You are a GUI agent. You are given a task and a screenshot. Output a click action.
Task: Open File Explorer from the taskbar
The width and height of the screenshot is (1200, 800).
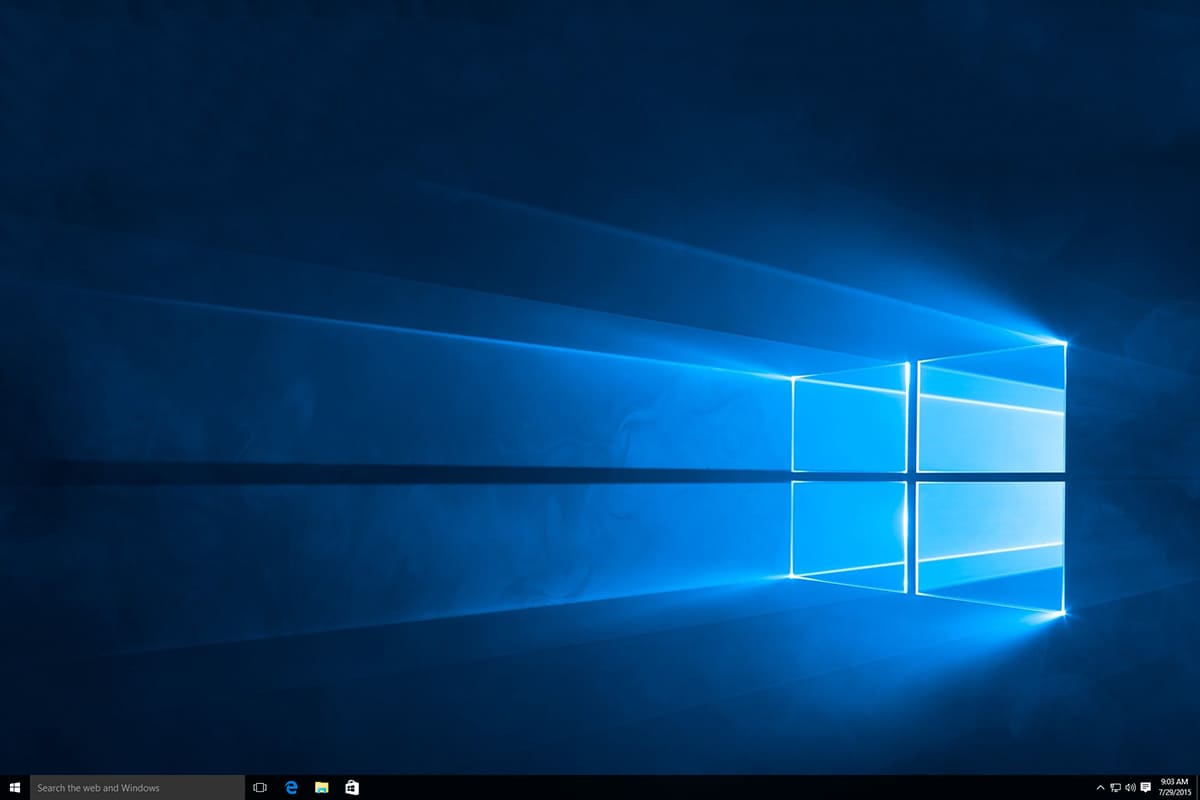tap(322, 788)
